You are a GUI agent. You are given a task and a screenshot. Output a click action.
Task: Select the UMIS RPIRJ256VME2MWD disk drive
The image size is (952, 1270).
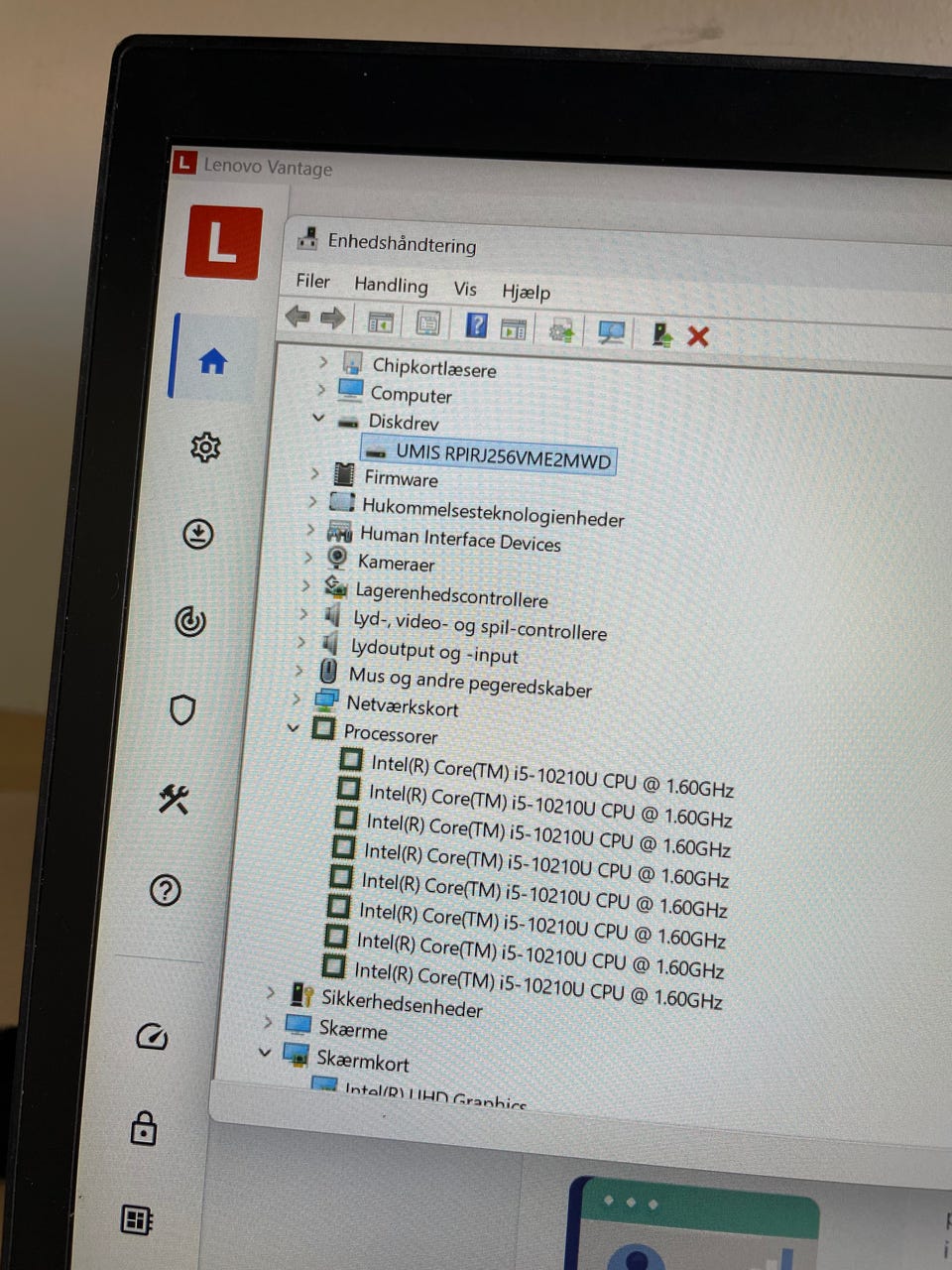point(489,454)
